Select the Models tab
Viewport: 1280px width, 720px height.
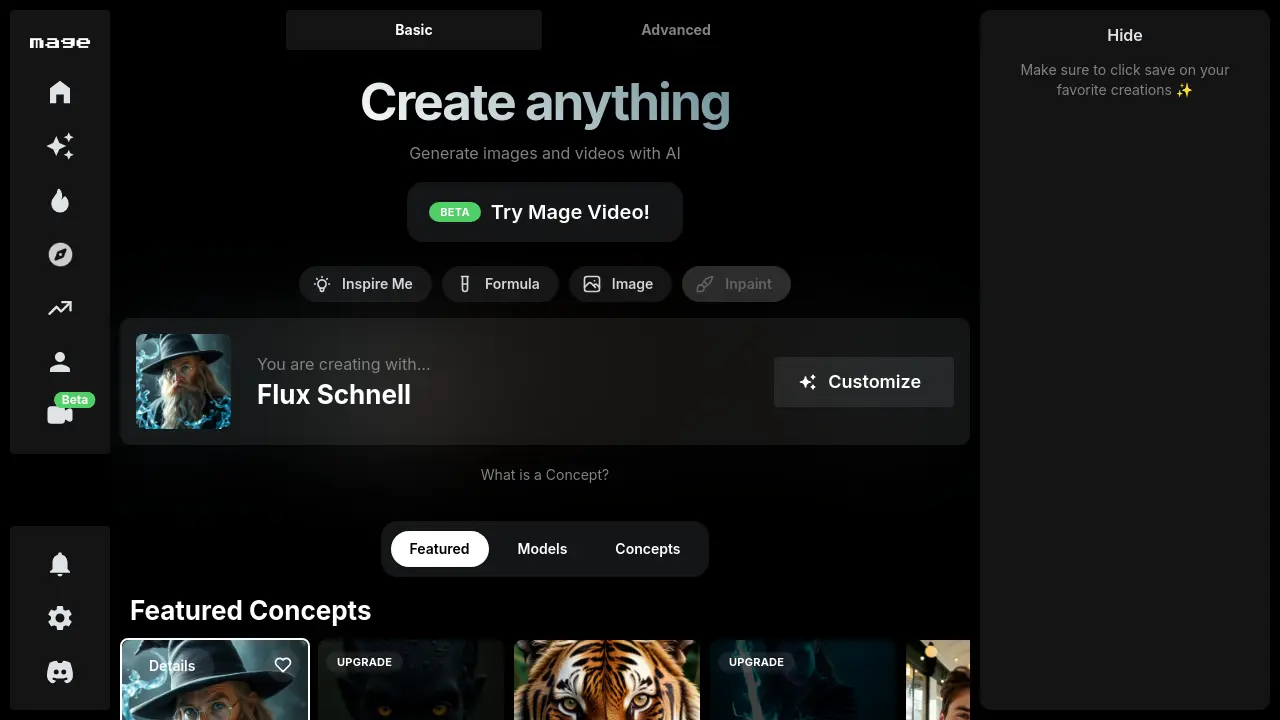(x=542, y=549)
